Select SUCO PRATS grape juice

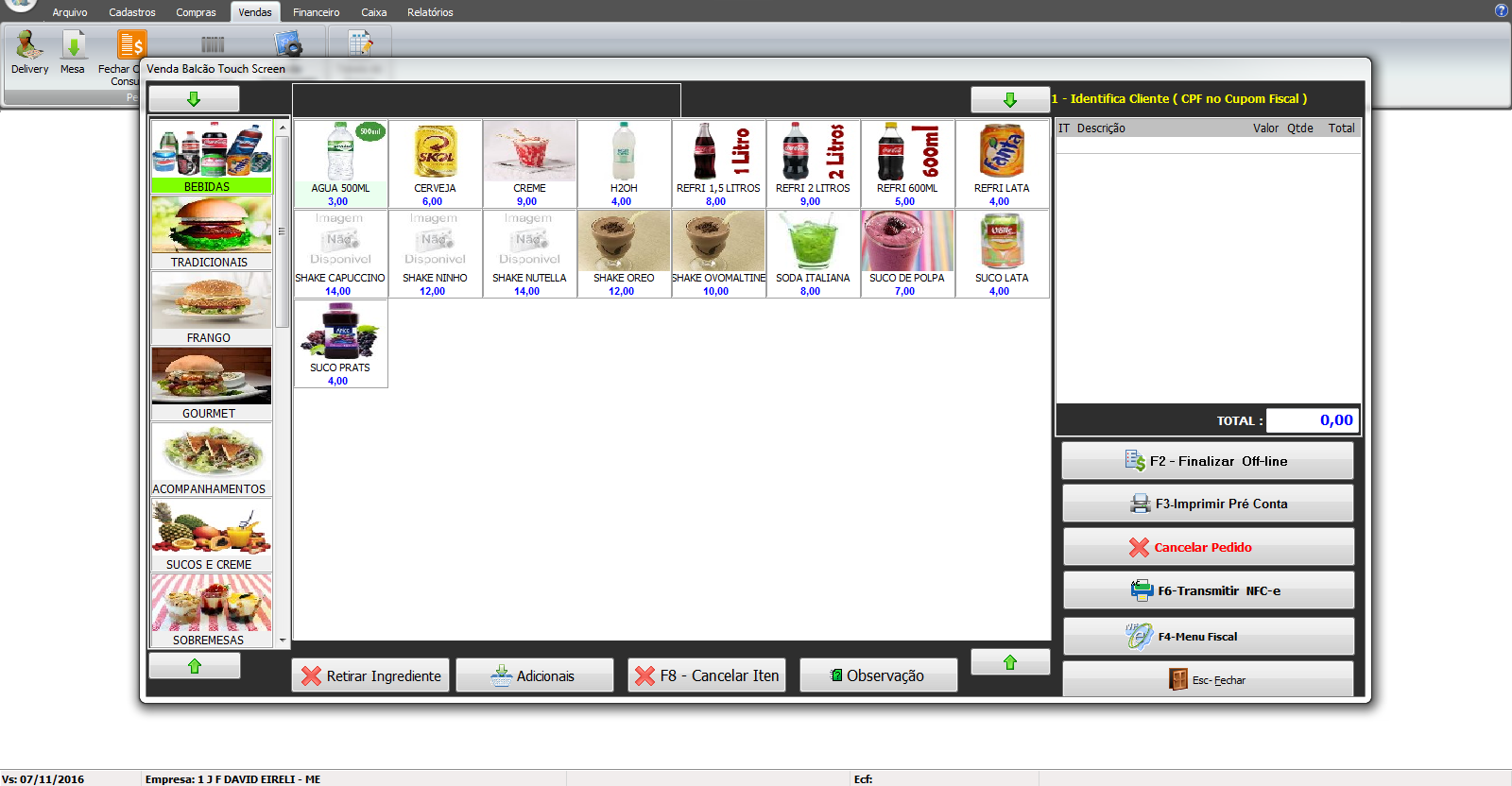pyautogui.click(x=340, y=344)
